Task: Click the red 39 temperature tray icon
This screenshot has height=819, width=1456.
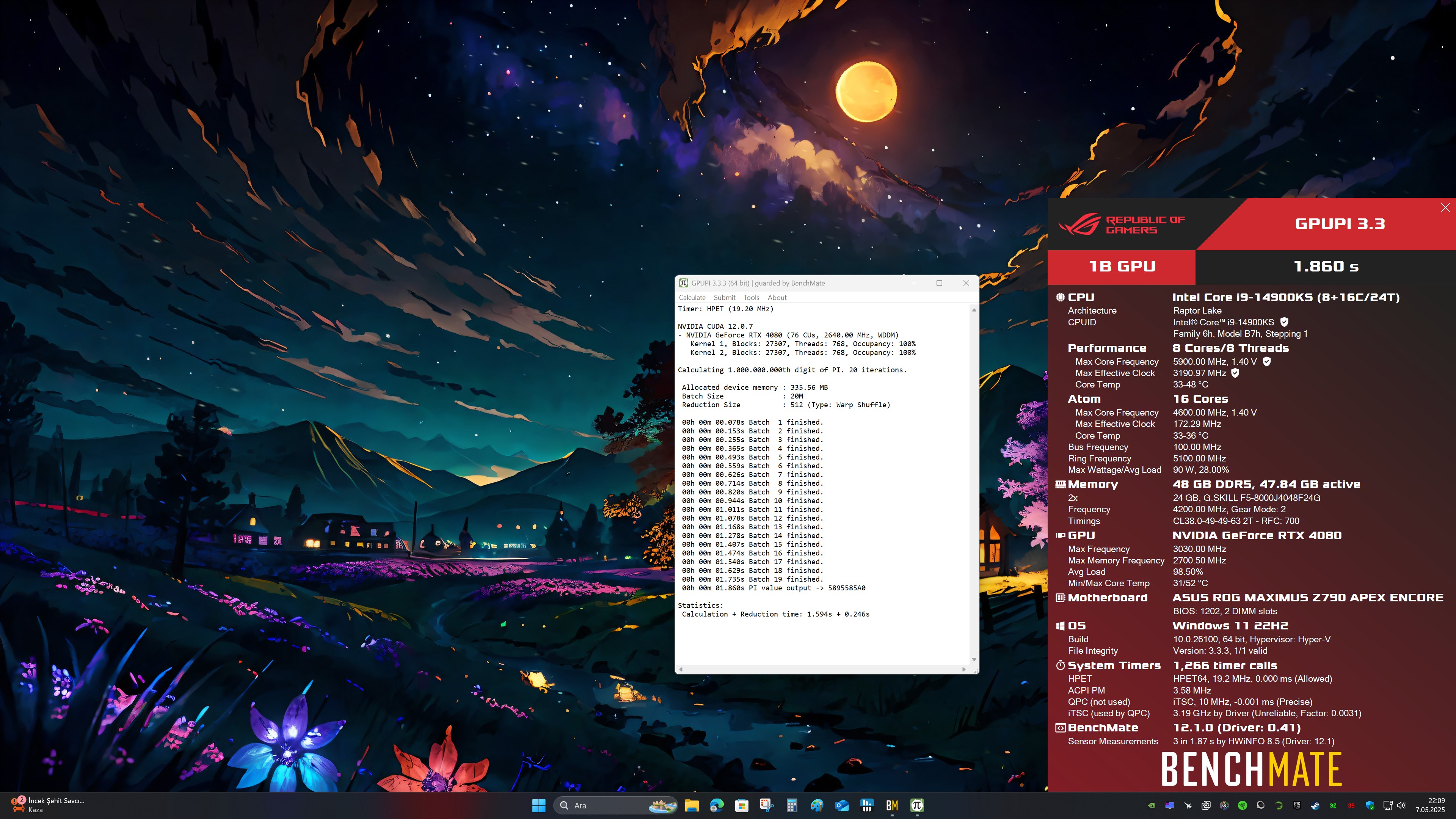Action: point(1351,805)
